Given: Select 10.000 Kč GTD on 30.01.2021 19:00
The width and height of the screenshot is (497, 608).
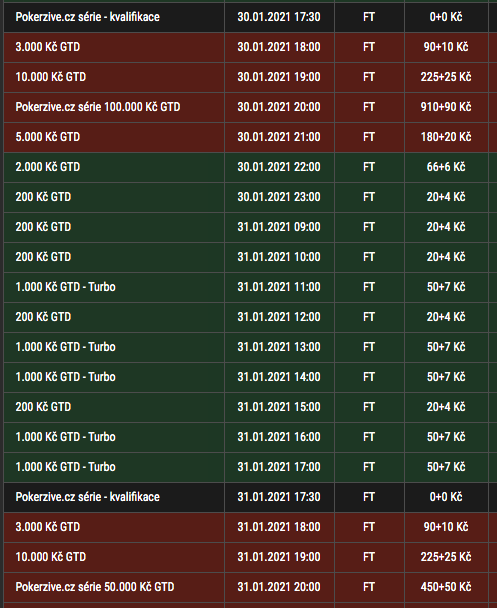Looking at the screenshot, I should (x=246, y=77).
